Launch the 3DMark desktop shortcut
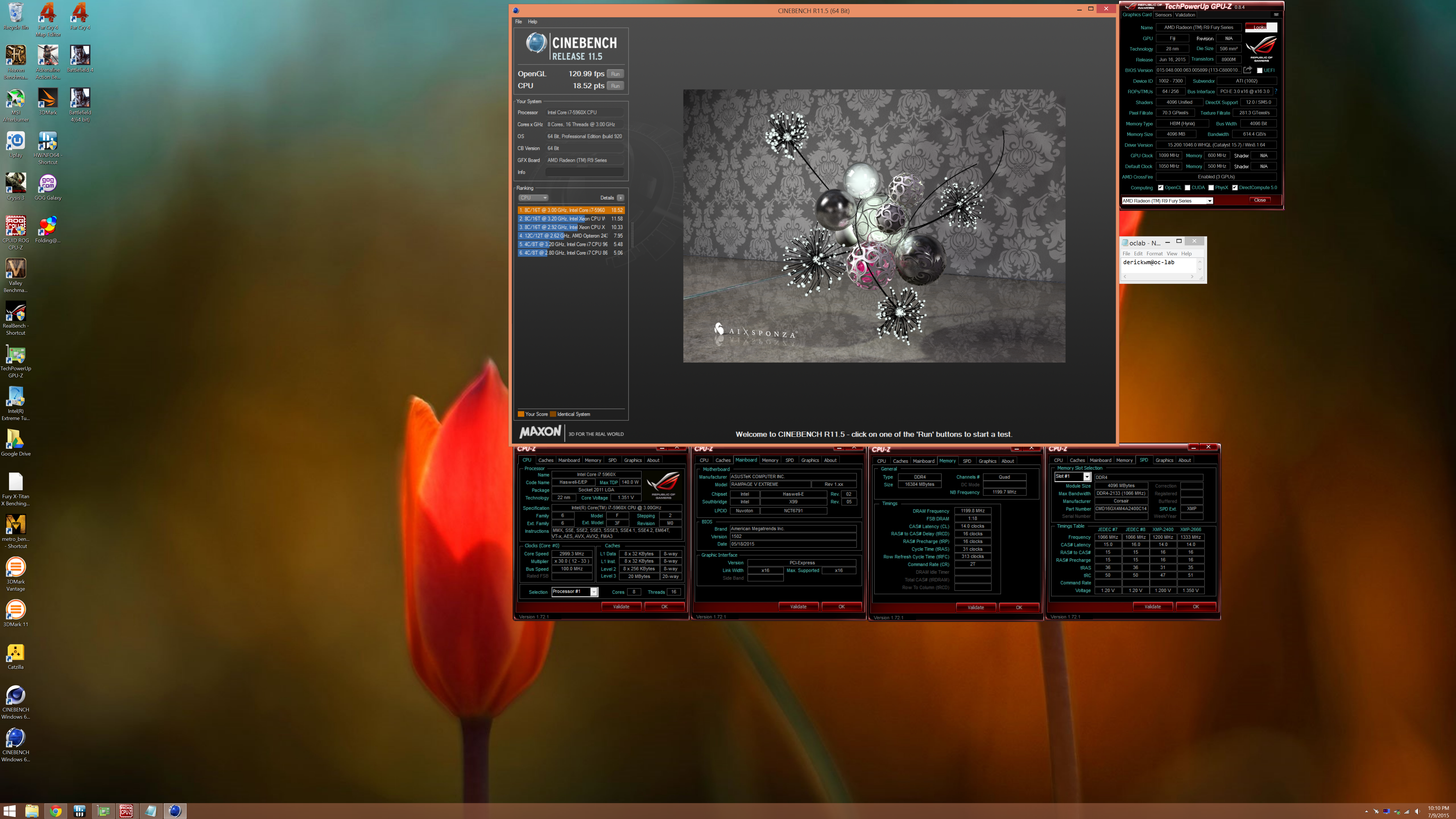The height and width of the screenshot is (819, 1456). click(x=48, y=102)
